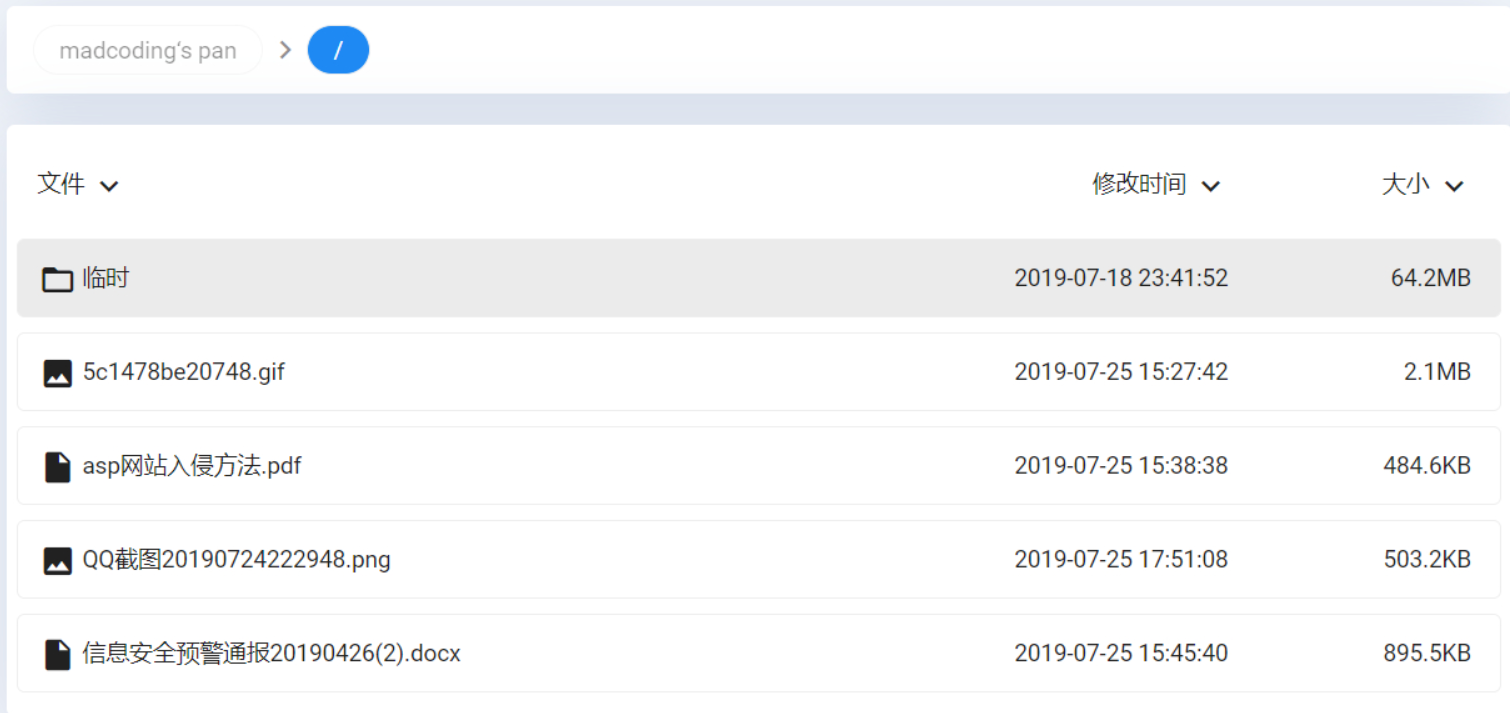Click the document icon for 信息安全预警通报 docx
Image resolution: width=1510 pixels, height=713 pixels.
(57, 654)
